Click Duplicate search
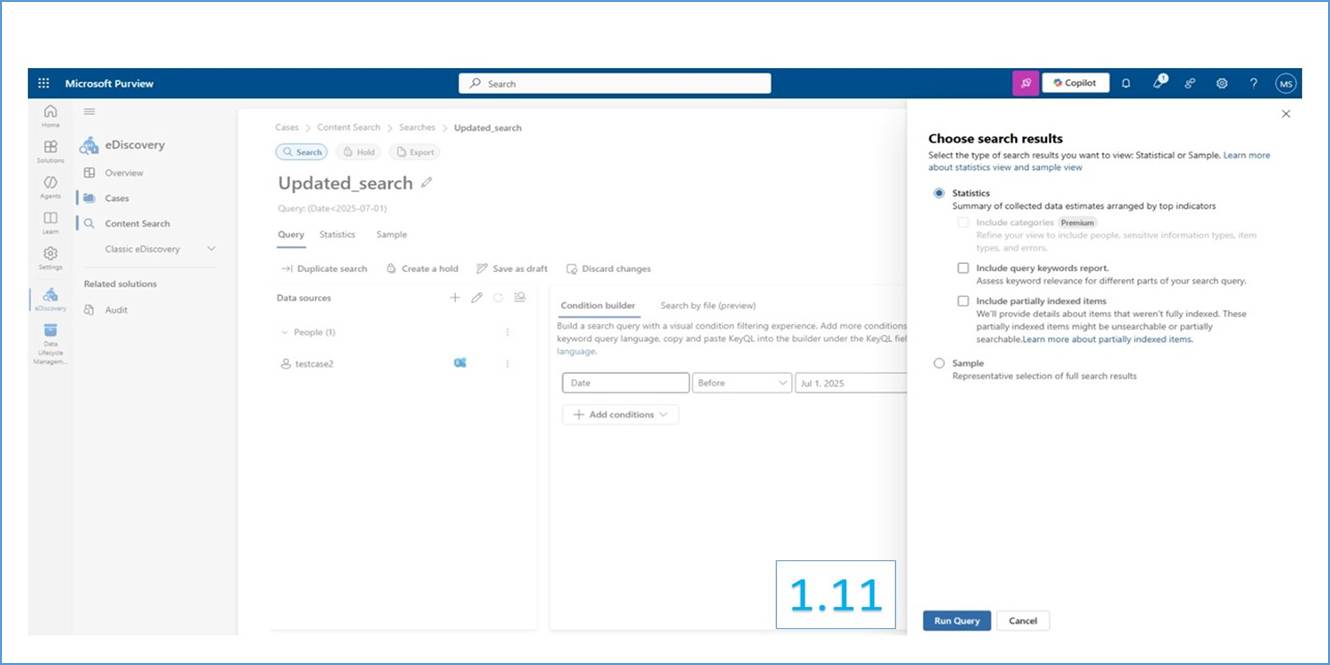This screenshot has height=665, width=1330. coord(324,269)
